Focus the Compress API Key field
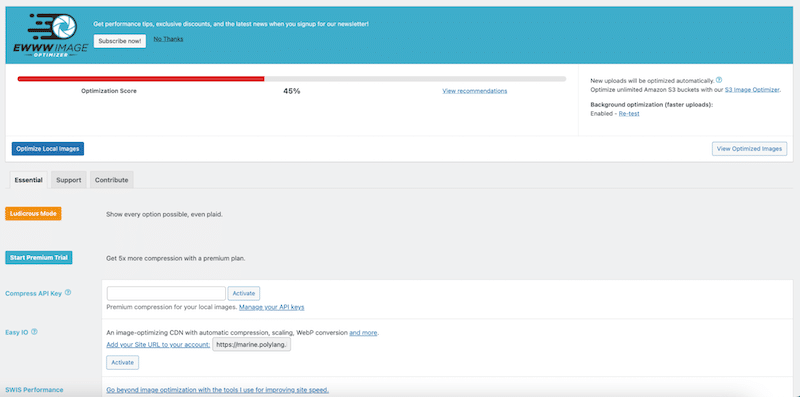This screenshot has width=800, height=397. click(x=166, y=293)
